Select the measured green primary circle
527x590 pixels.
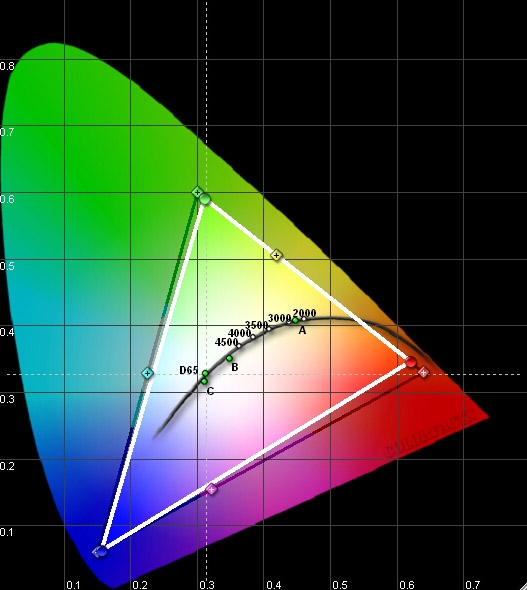click(x=205, y=199)
